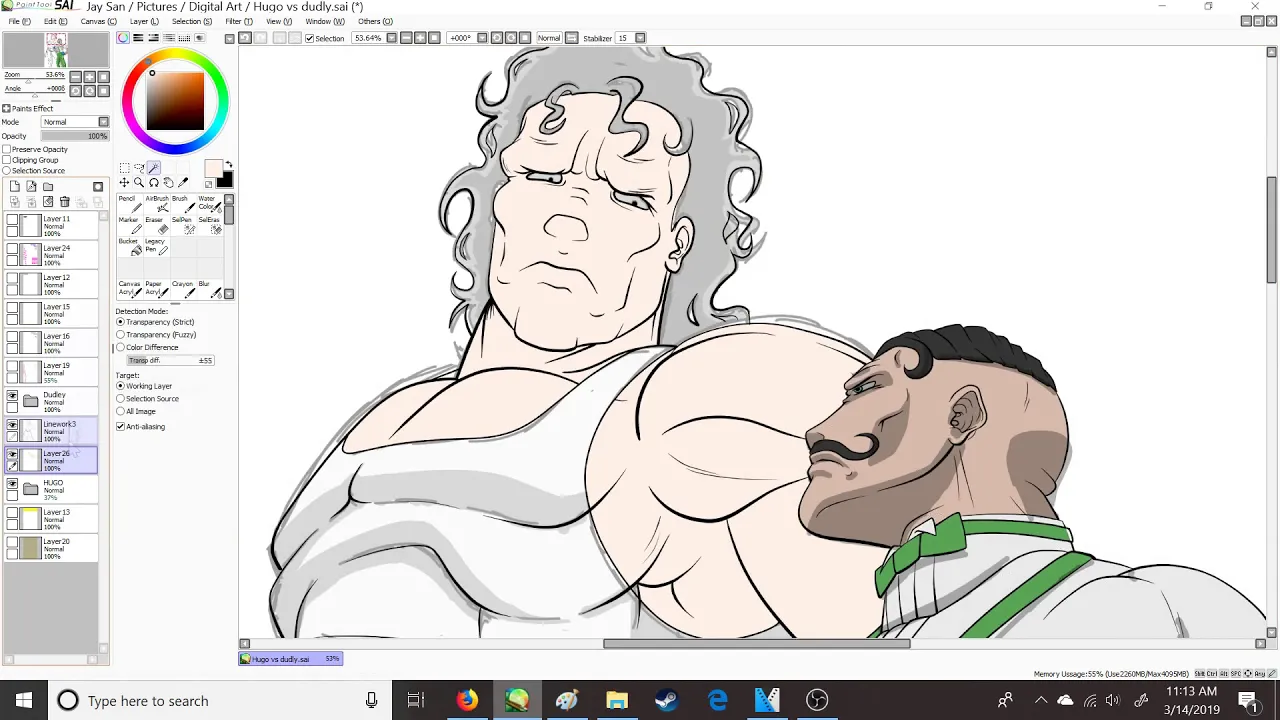Click Undo button in top toolbar
The image size is (1280, 720).
pyautogui.click(x=244, y=38)
